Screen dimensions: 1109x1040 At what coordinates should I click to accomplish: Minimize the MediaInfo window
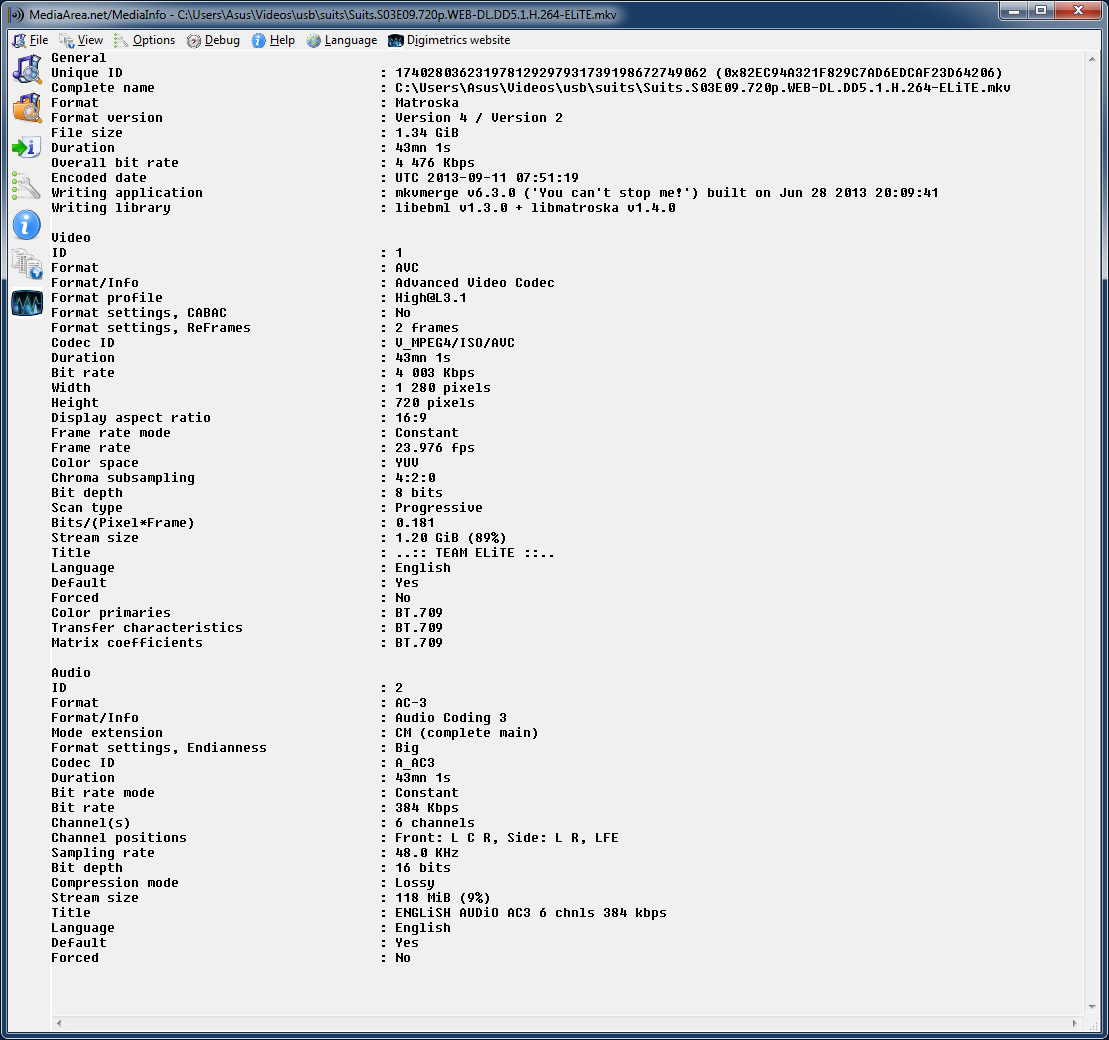coord(1014,11)
